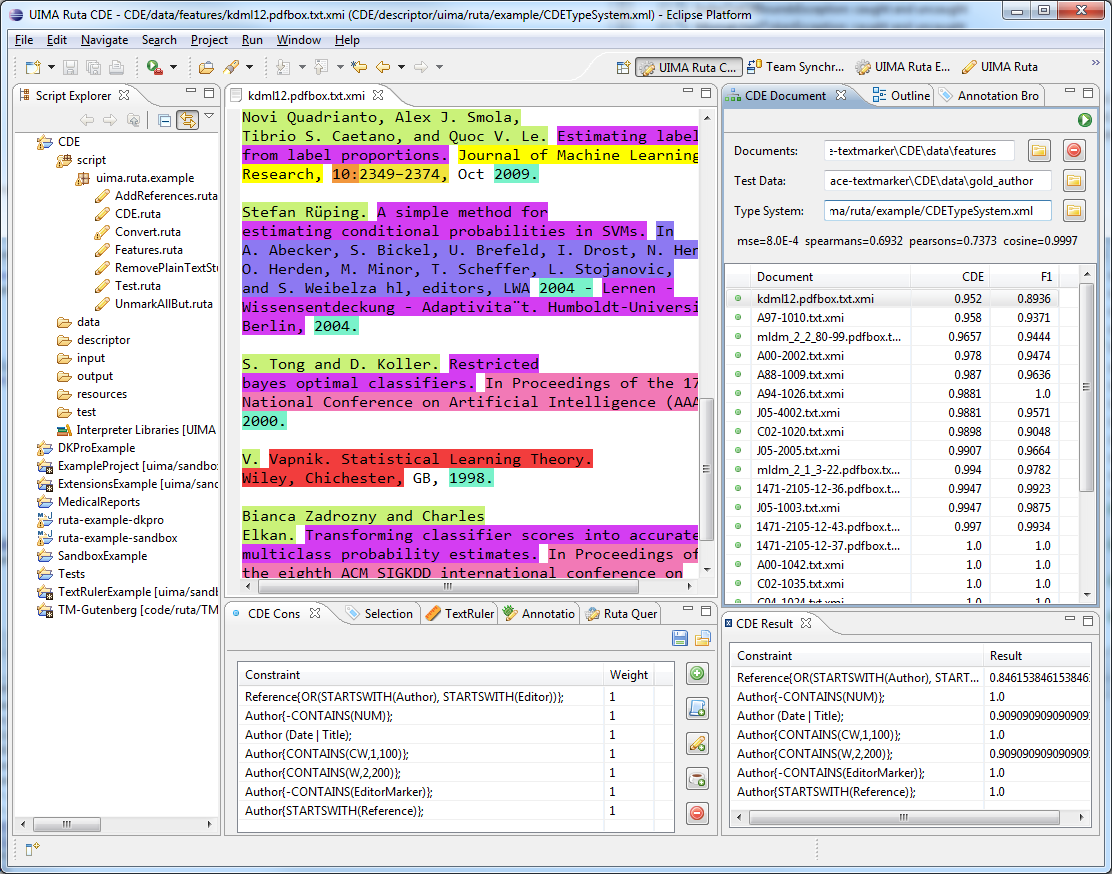The width and height of the screenshot is (1112, 874).
Task: Toggle Link with Editor in Script Explorer
Action: pos(187,121)
